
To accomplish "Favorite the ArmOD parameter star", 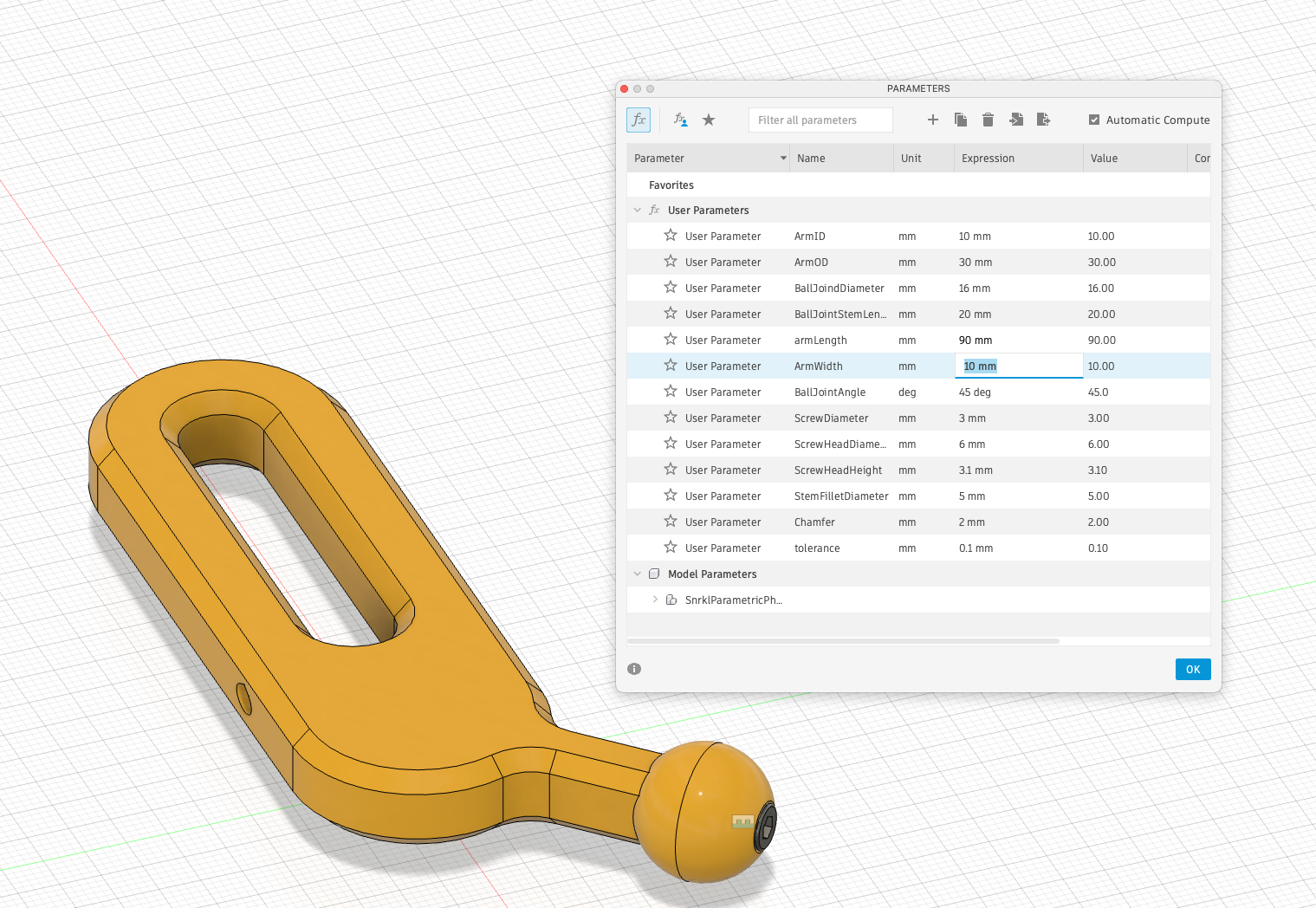I will pos(671,262).
